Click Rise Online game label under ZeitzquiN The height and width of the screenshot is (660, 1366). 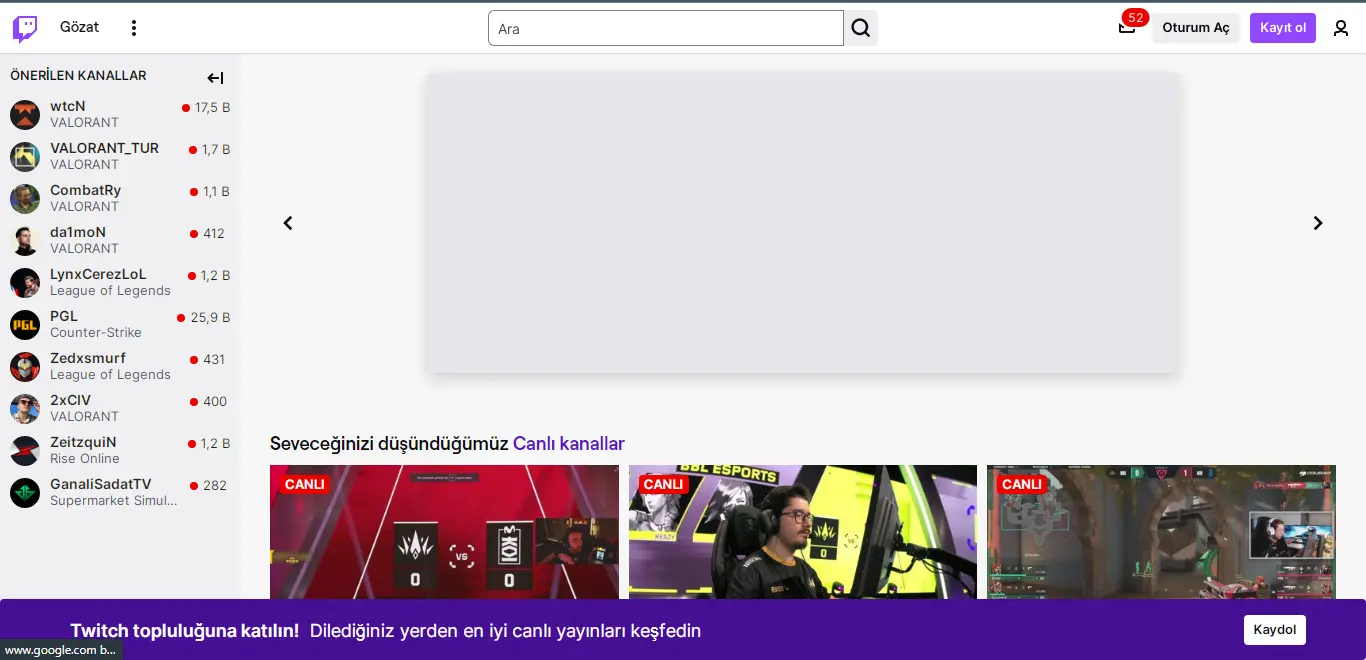(x=85, y=459)
